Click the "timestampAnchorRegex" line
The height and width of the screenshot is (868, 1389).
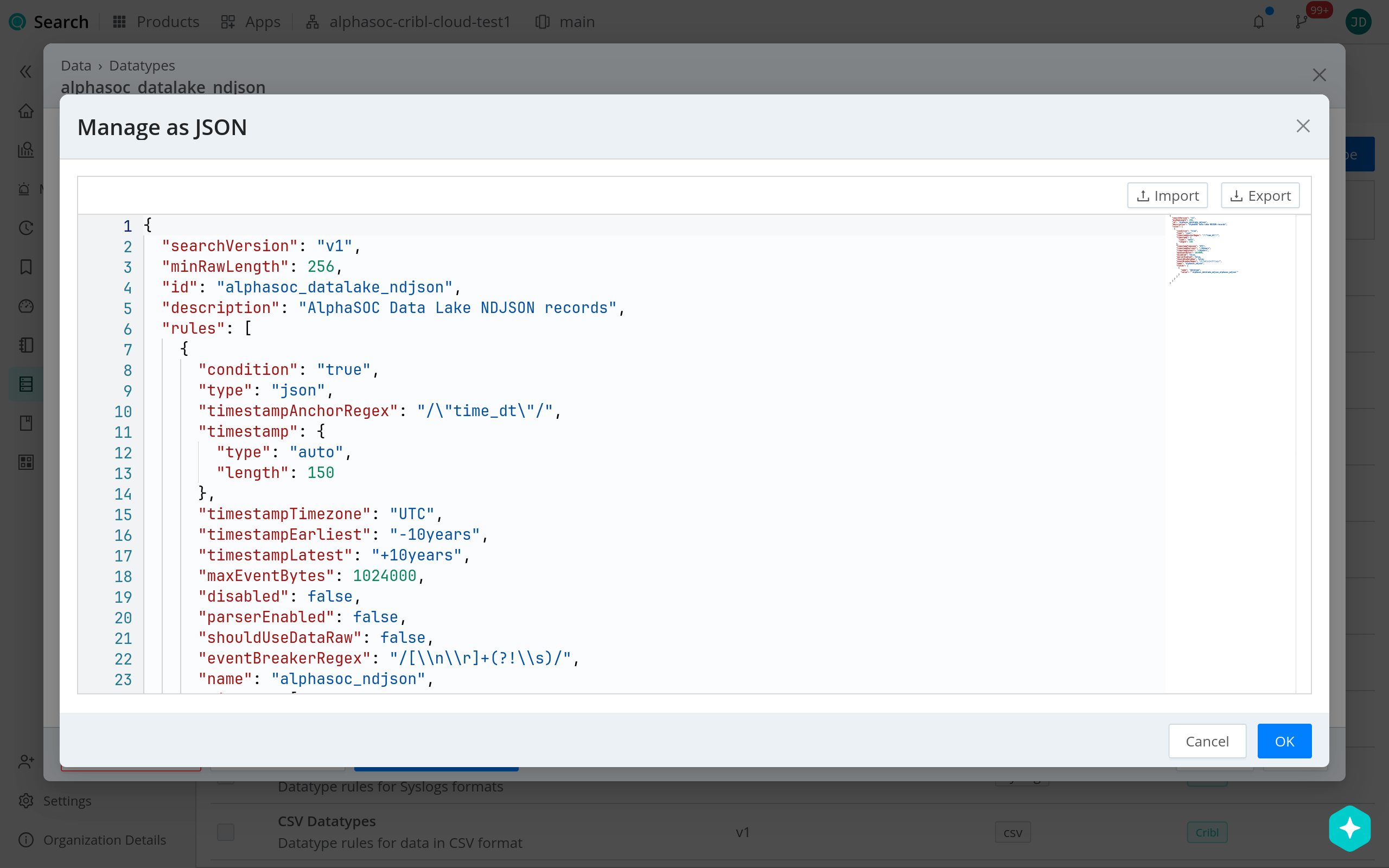click(x=379, y=412)
